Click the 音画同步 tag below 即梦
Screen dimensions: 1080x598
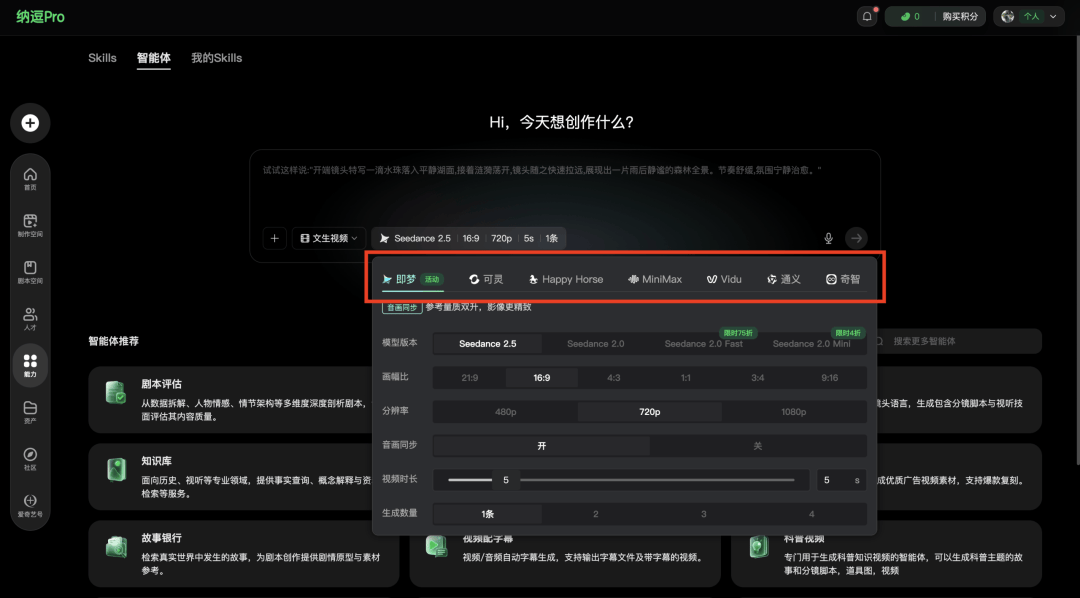[x=402, y=307]
